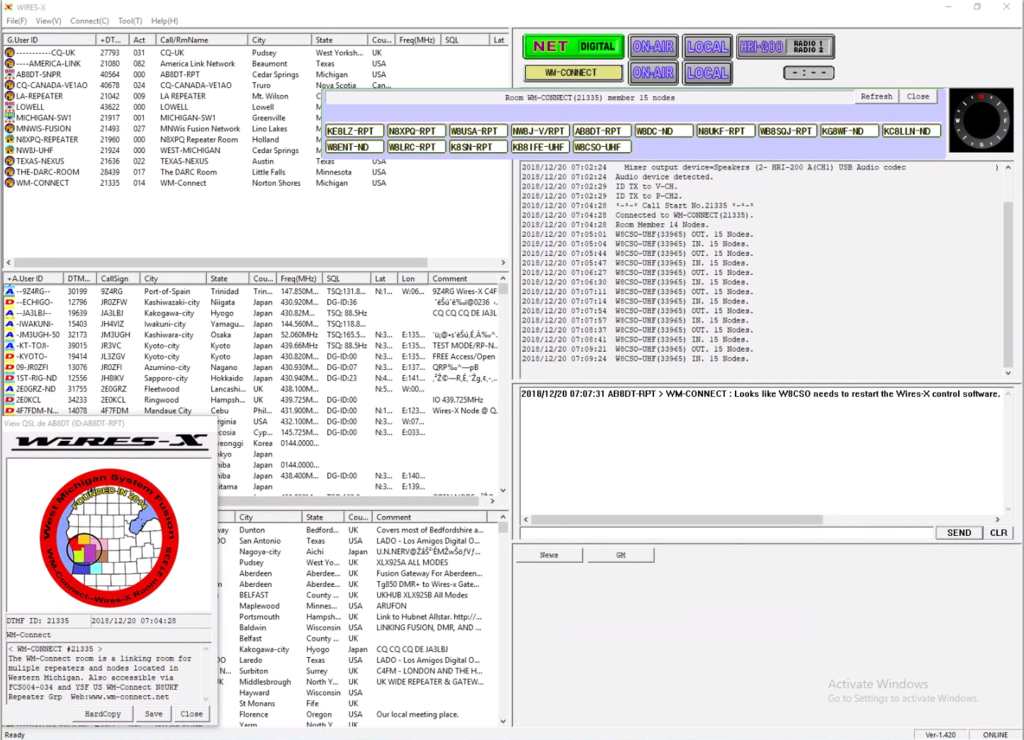Close the WM-CONNECT room member panel
The width and height of the screenshot is (1024, 740).
click(918, 97)
